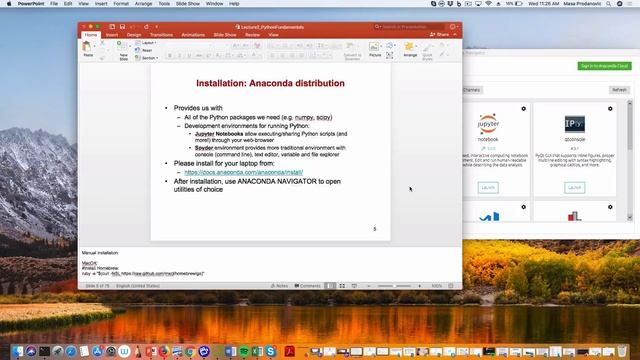Open the Layout dropdown in the ribbon

click(147, 43)
